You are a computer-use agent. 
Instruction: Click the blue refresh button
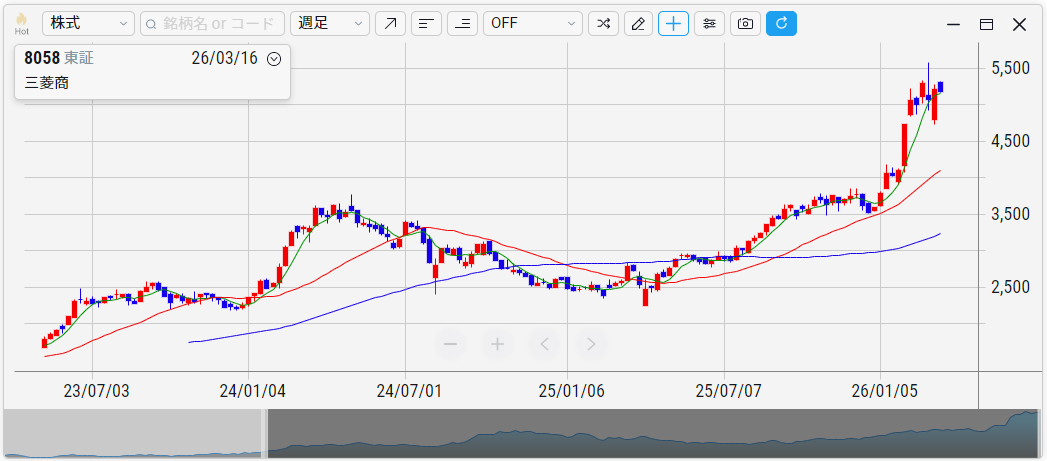pos(781,24)
